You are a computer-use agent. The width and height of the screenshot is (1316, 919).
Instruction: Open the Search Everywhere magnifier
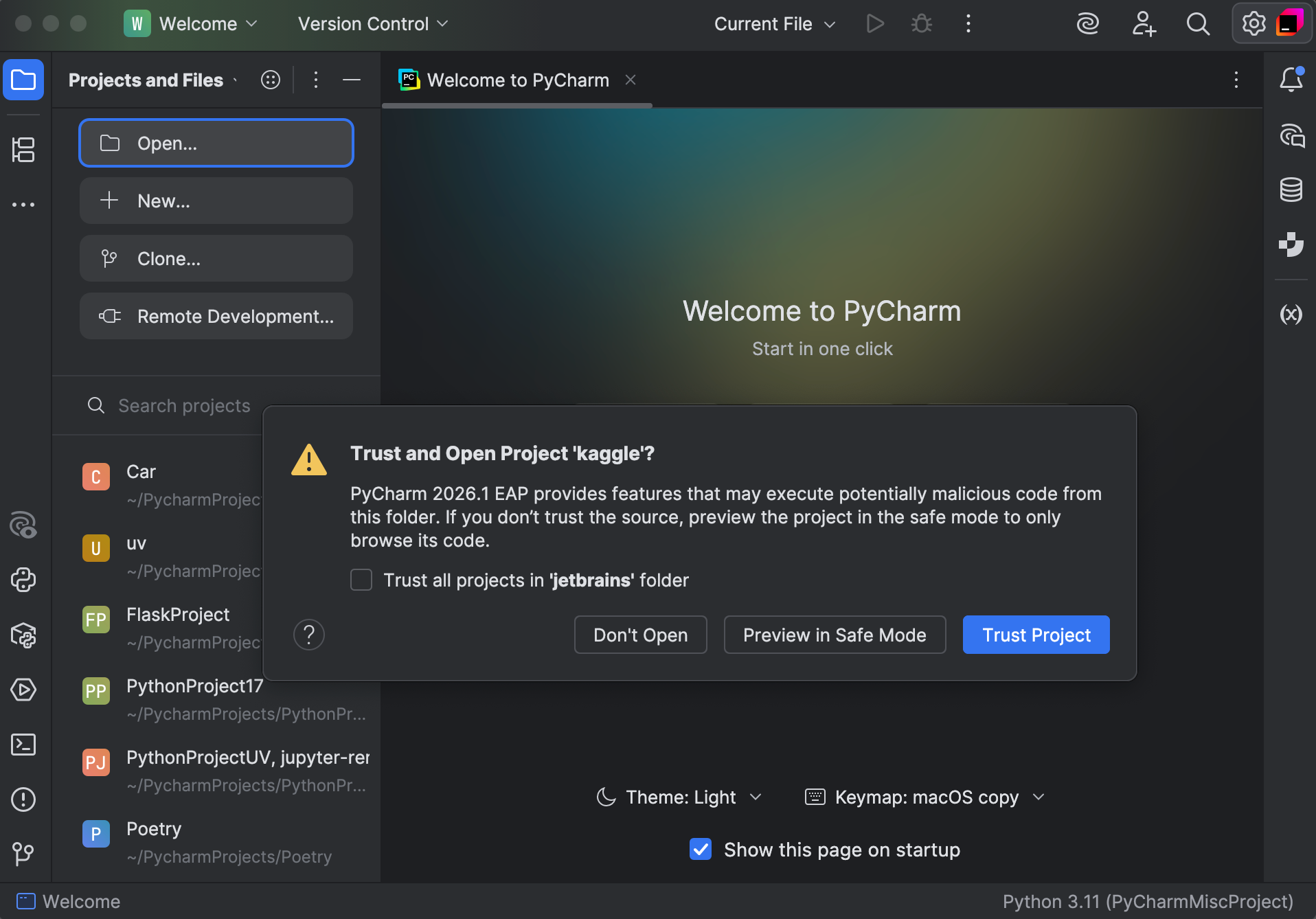[x=1198, y=23]
